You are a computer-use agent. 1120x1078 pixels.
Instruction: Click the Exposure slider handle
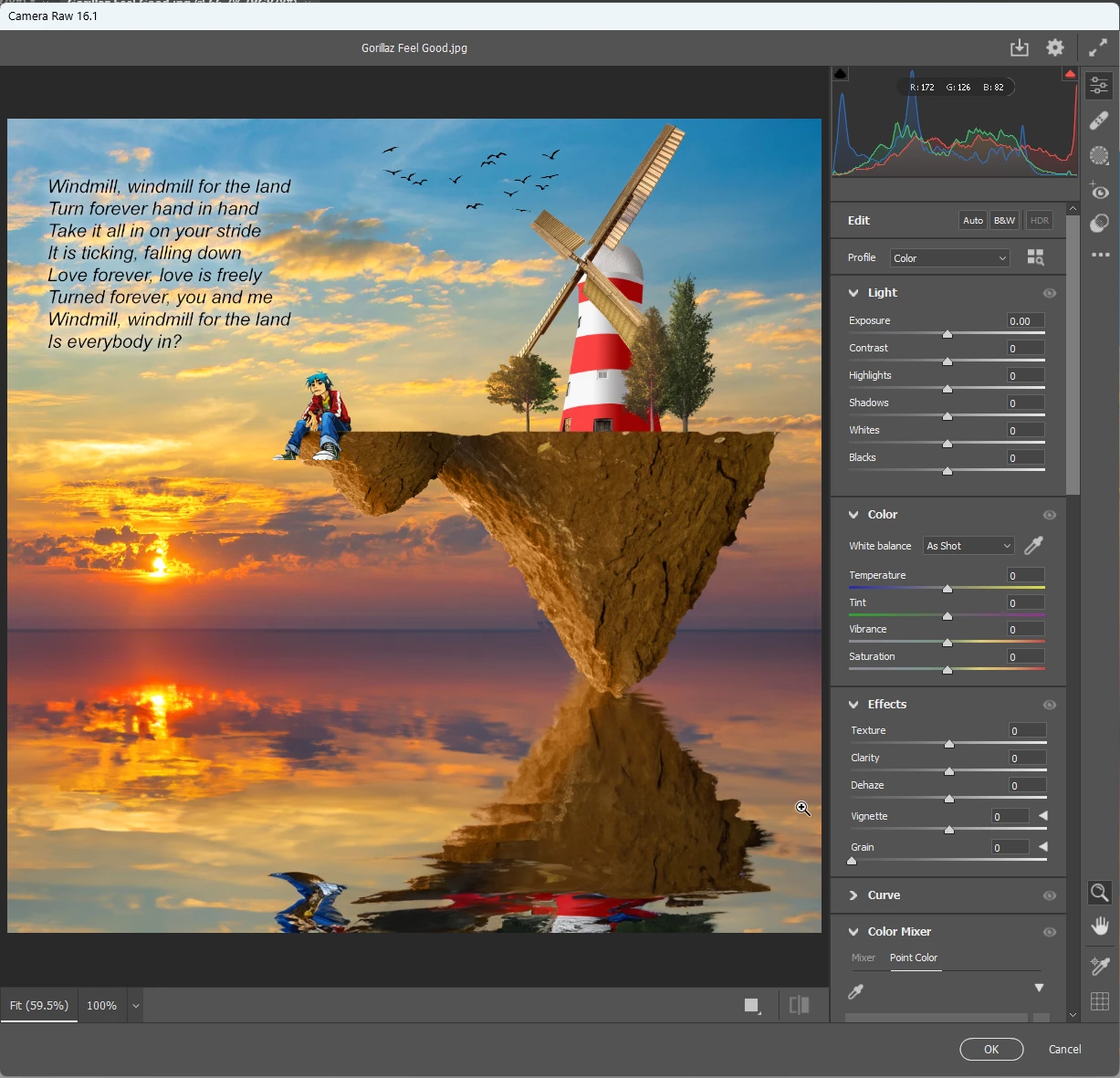click(x=947, y=334)
